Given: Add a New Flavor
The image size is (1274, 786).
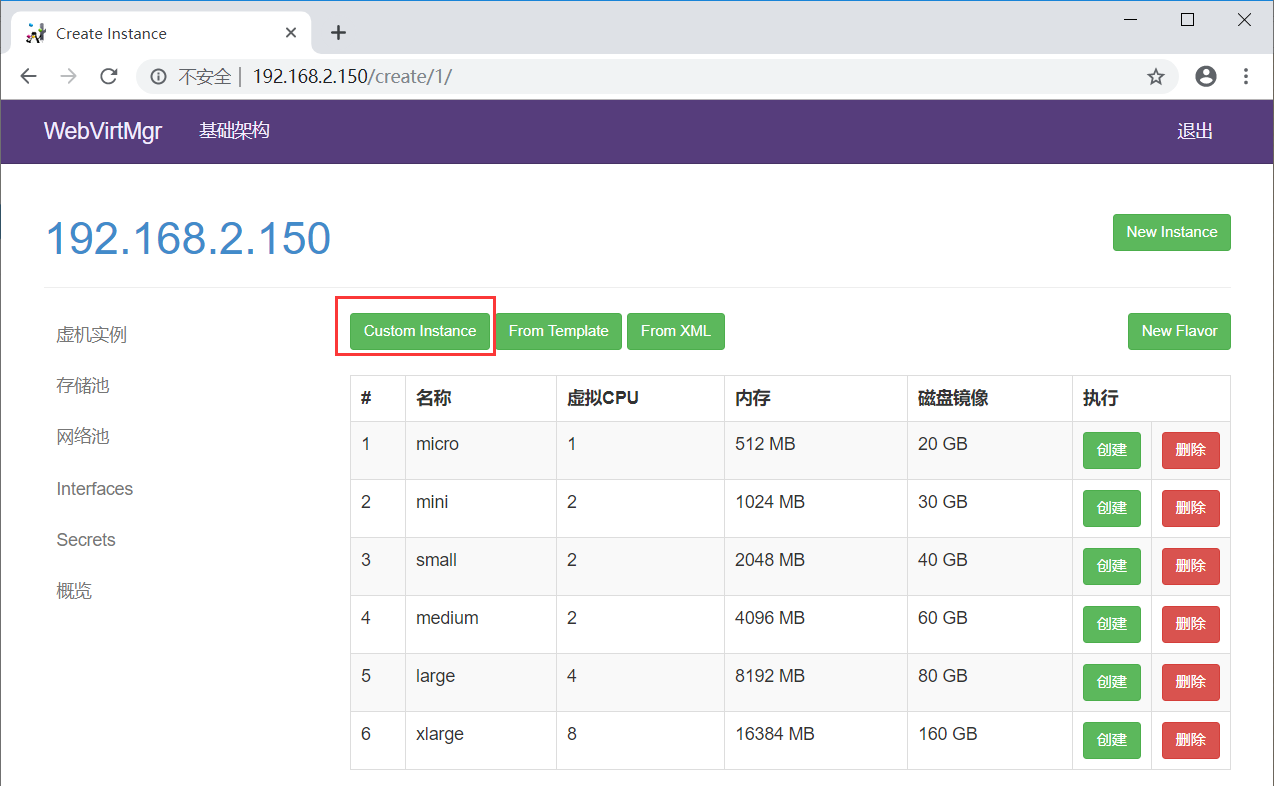Looking at the screenshot, I should click(1179, 331).
